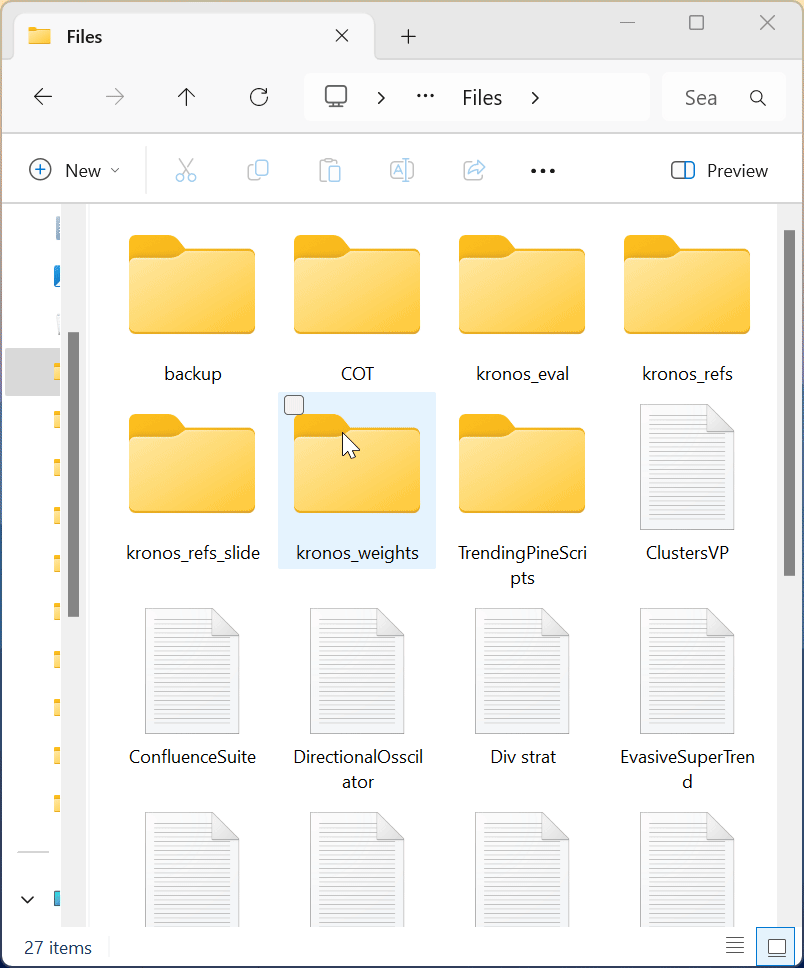Refresh the Files folder view
The image size is (804, 968).
[x=259, y=97]
